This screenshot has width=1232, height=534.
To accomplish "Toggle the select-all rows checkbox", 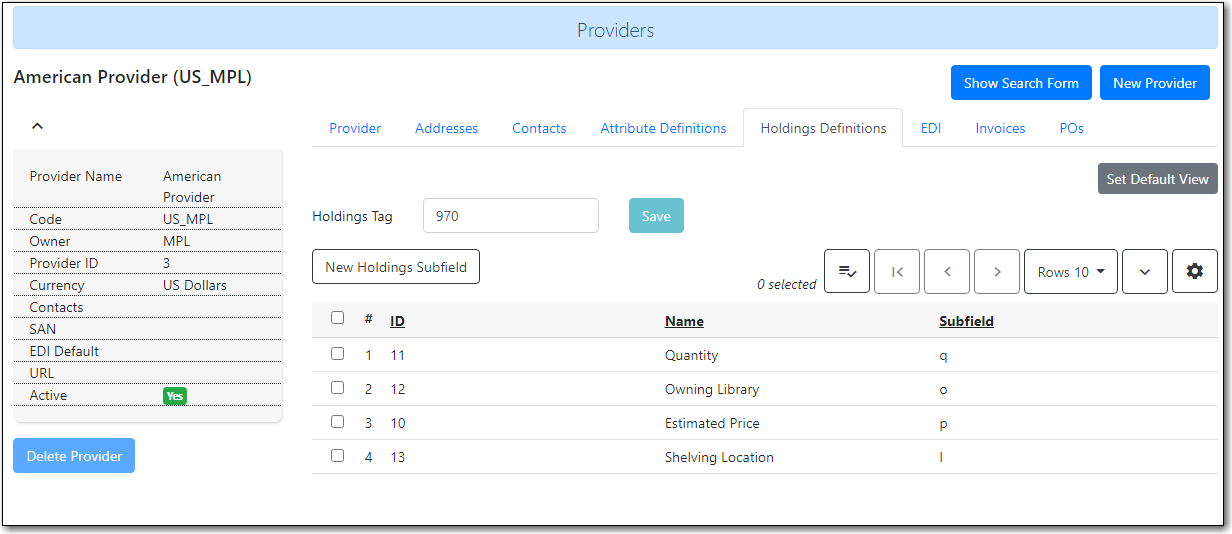I will [x=338, y=318].
